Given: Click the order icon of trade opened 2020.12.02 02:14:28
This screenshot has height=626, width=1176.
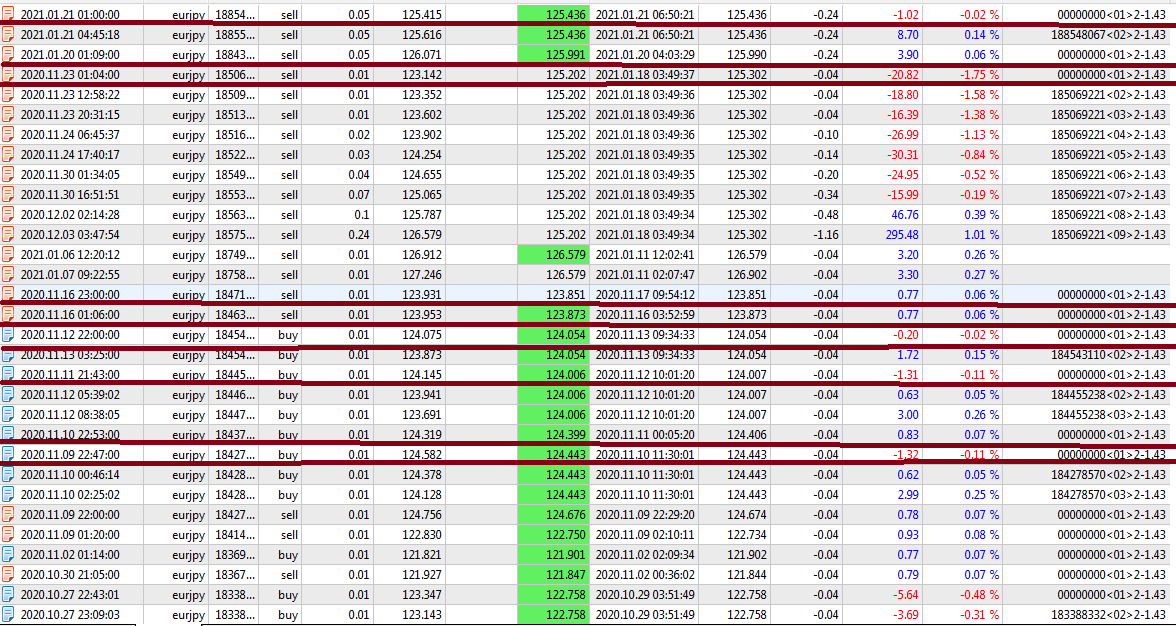Looking at the screenshot, I should tap(8, 214).
